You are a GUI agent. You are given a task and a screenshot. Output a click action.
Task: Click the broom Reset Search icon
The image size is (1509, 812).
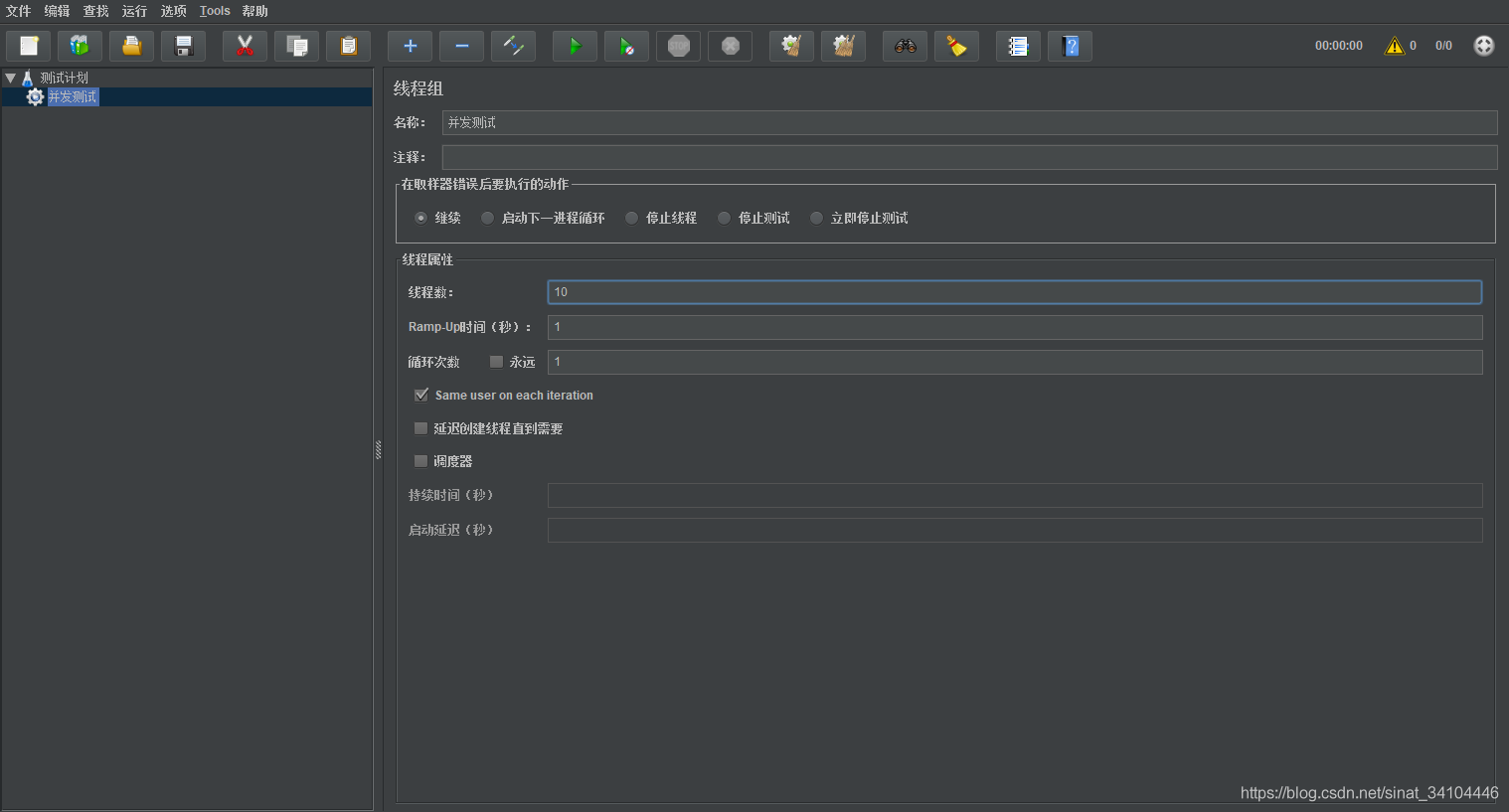click(x=956, y=46)
